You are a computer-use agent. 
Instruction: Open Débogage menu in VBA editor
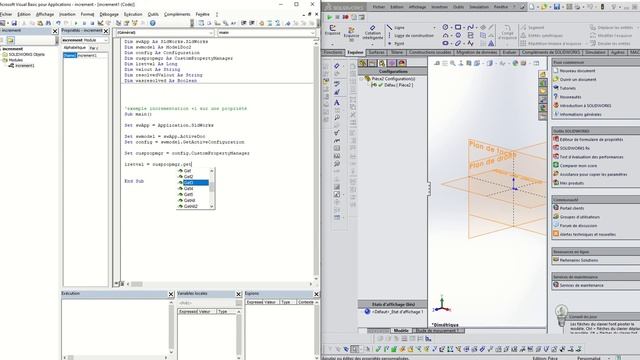109,14
